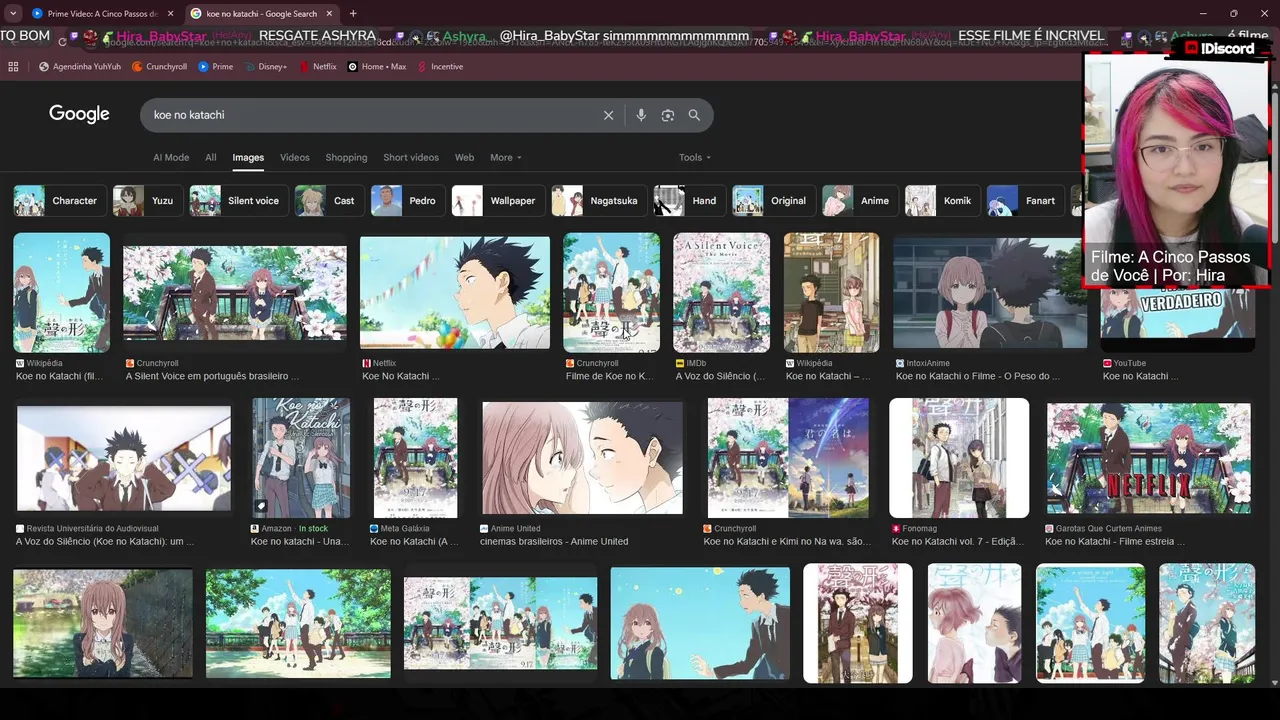Open the Garotas Que Curtem Animes Netflix image
This screenshot has height=720, width=1280.
pos(1149,458)
